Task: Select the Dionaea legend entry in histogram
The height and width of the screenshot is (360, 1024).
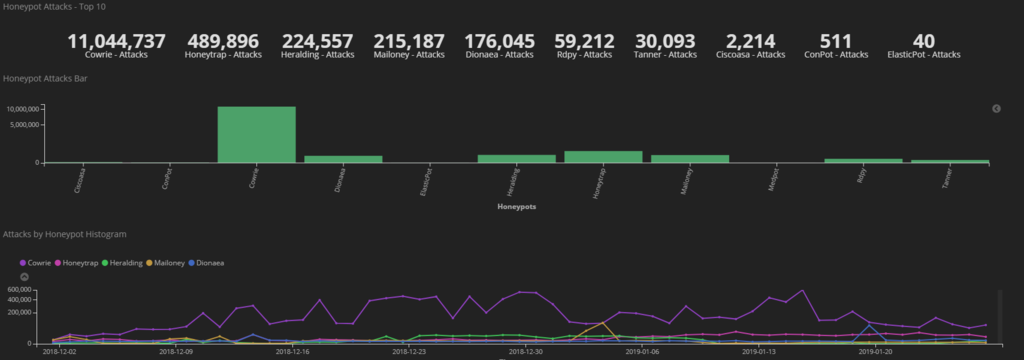Action: click(206, 263)
